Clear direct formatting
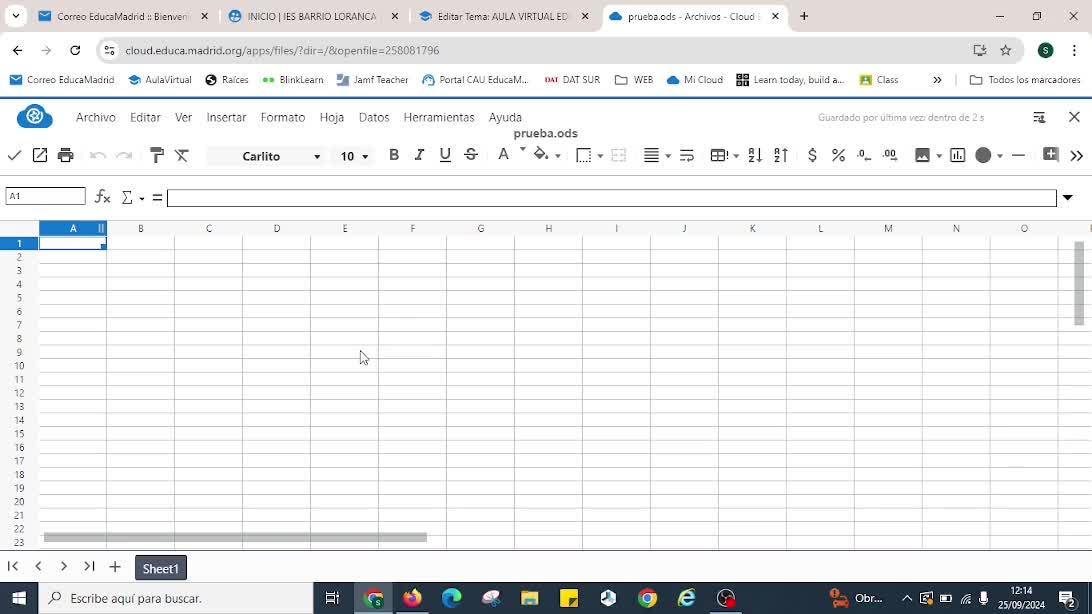 tap(182, 155)
